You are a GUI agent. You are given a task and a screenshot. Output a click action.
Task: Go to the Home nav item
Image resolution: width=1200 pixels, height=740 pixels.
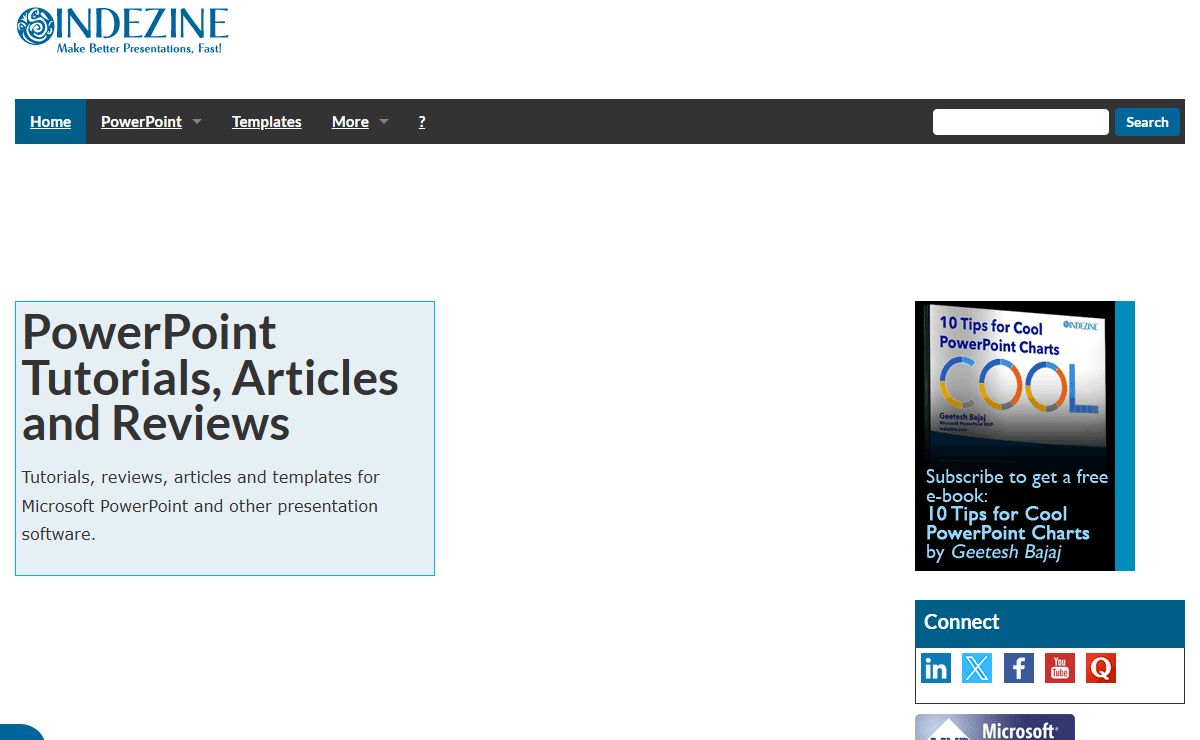click(50, 122)
